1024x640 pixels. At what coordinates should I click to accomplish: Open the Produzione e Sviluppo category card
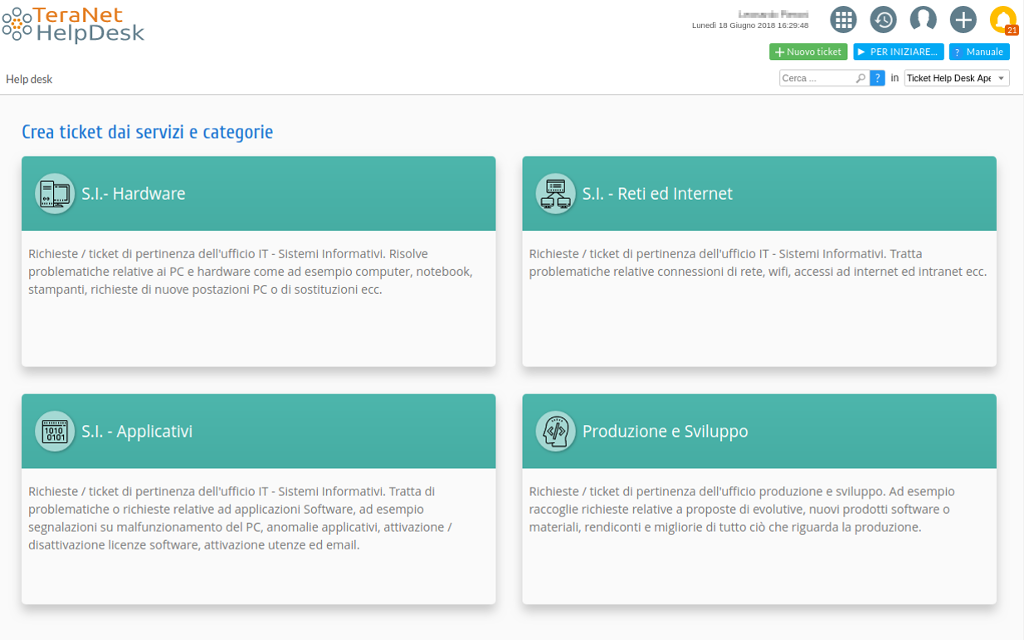(x=759, y=500)
